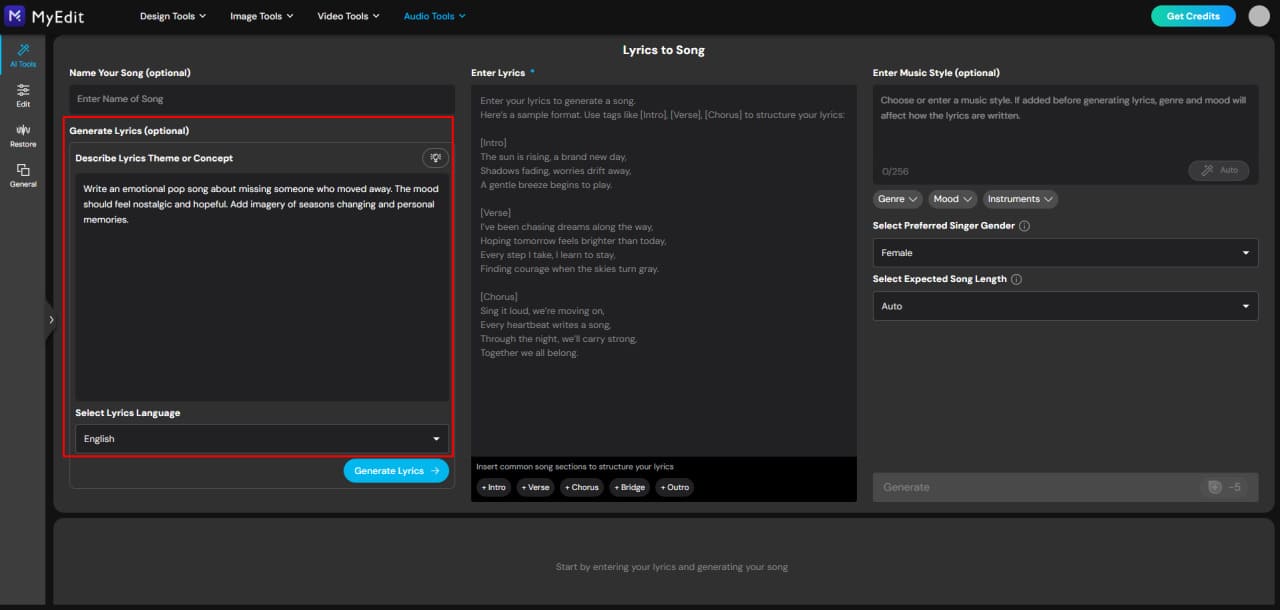Expand the Instruments selector
The image size is (1280, 610).
(x=1019, y=199)
